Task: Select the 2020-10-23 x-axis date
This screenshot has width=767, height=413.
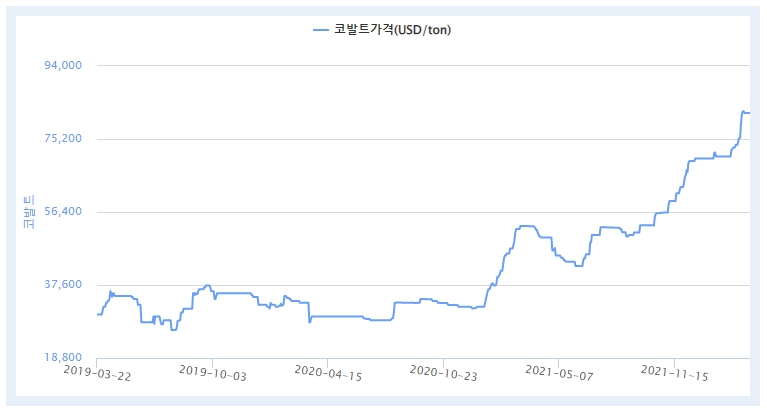Action: click(442, 373)
